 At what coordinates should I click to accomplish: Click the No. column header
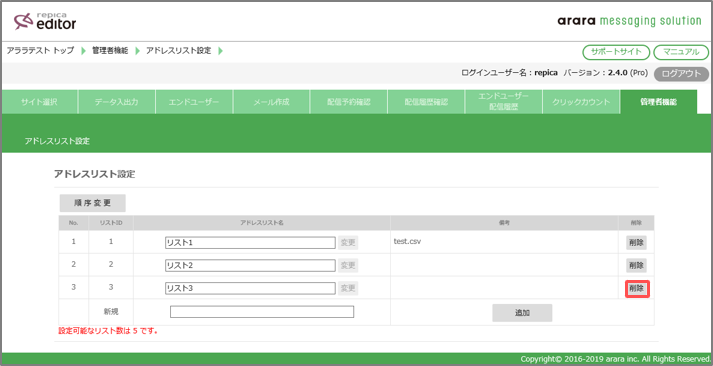pos(74,223)
